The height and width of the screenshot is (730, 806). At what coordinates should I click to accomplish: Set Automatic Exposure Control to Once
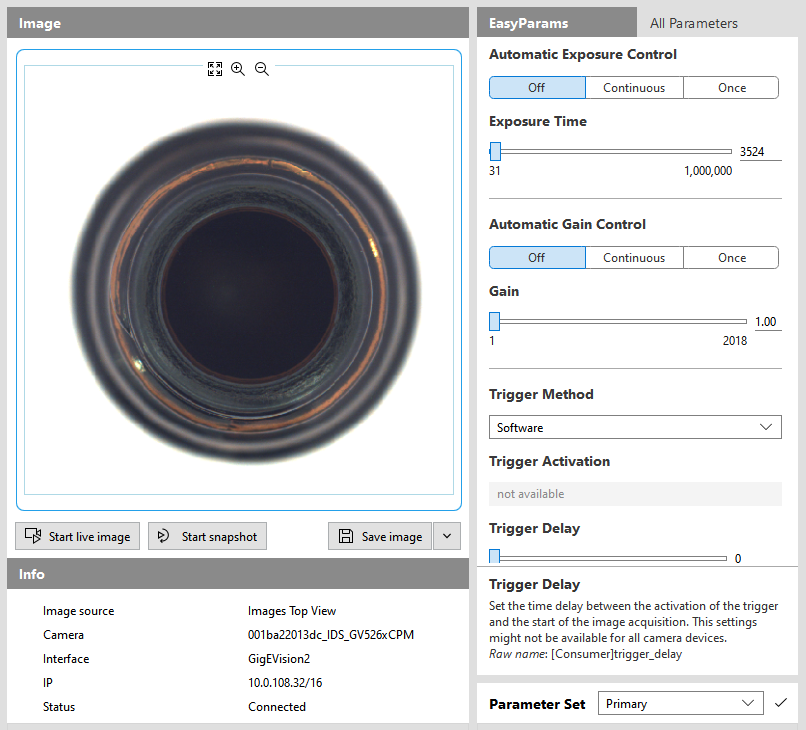point(731,88)
